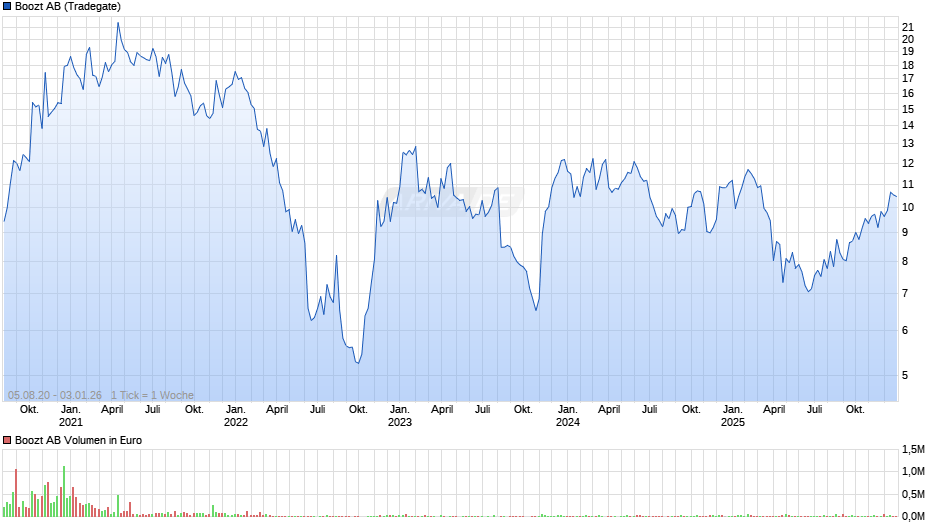Click the price axis label 7

coord(905,293)
